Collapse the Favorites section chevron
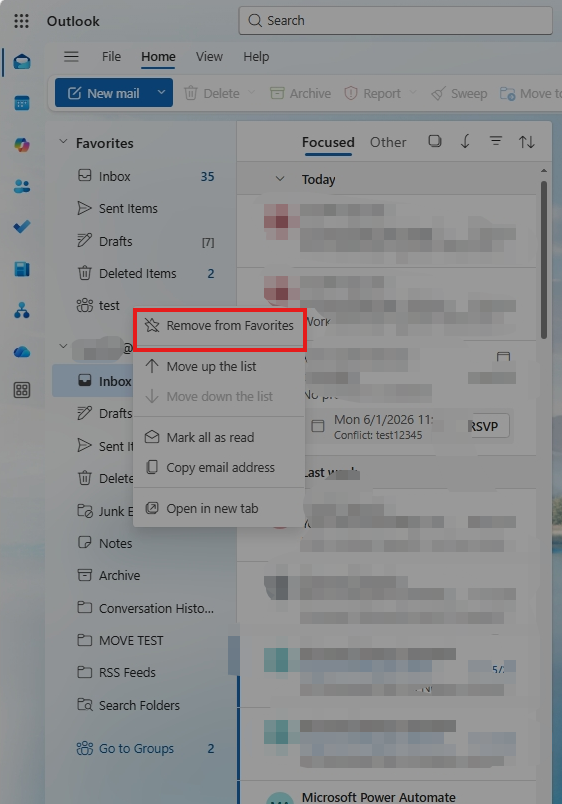Screen dimensions: 562x804 pos(63,142)
